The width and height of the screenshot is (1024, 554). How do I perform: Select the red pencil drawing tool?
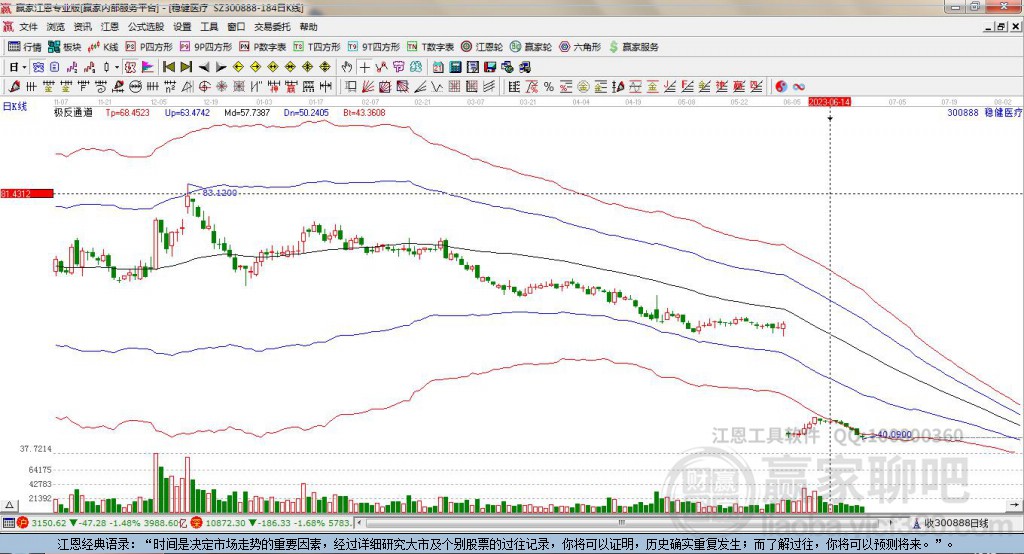point(14,86)
